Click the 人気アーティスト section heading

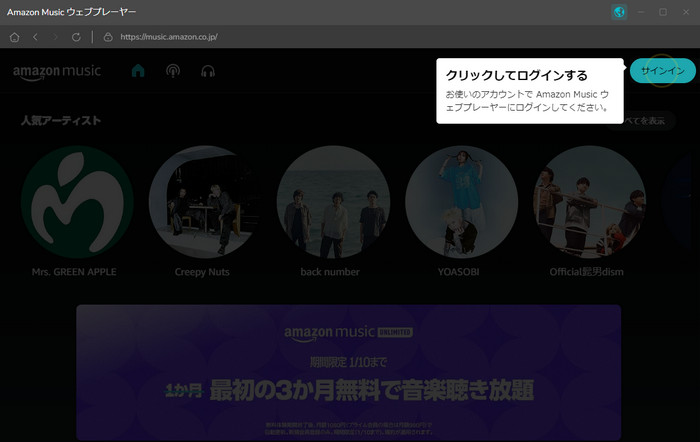(x=61, y=121)
